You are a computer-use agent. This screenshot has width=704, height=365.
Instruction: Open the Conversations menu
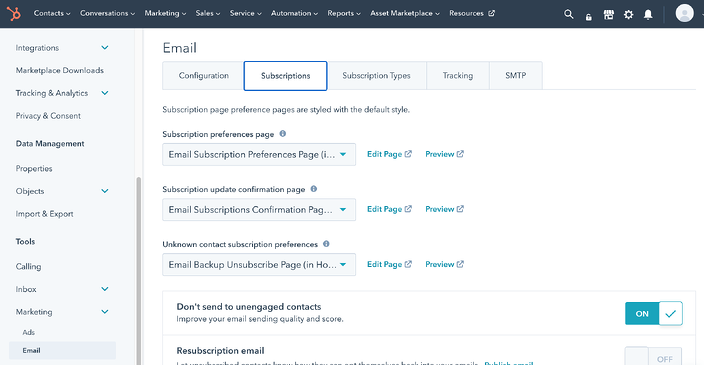107,13
